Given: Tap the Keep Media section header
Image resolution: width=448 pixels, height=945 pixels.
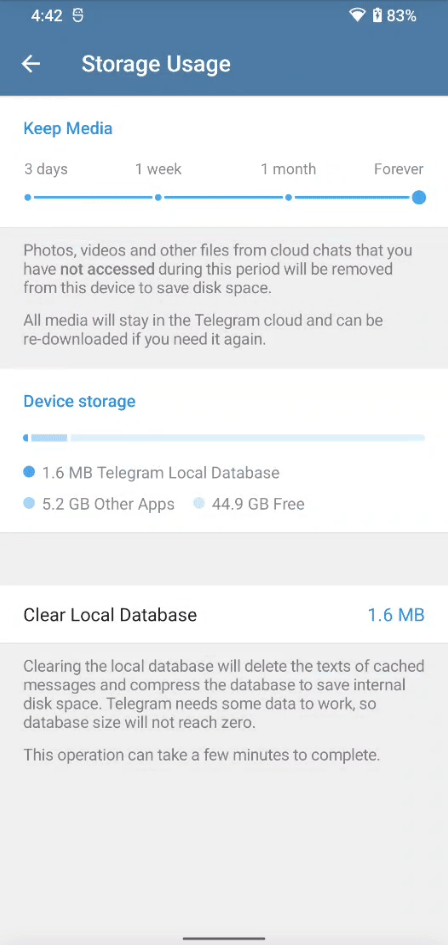Looking at the screenshot, I should (68, 128).
